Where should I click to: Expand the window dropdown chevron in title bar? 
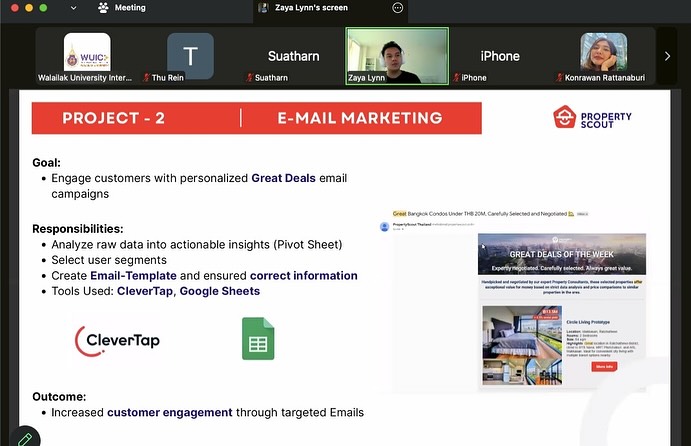(x=72, y=8)
